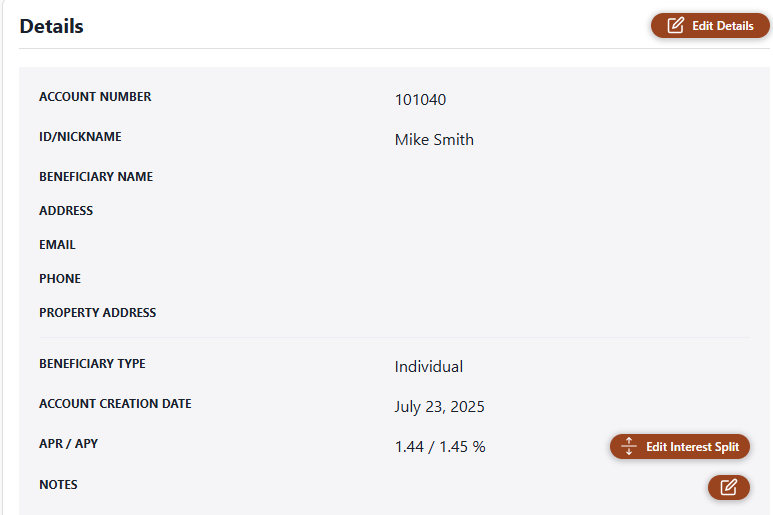Click the Individual beneficiary type value

coord(428,367)
